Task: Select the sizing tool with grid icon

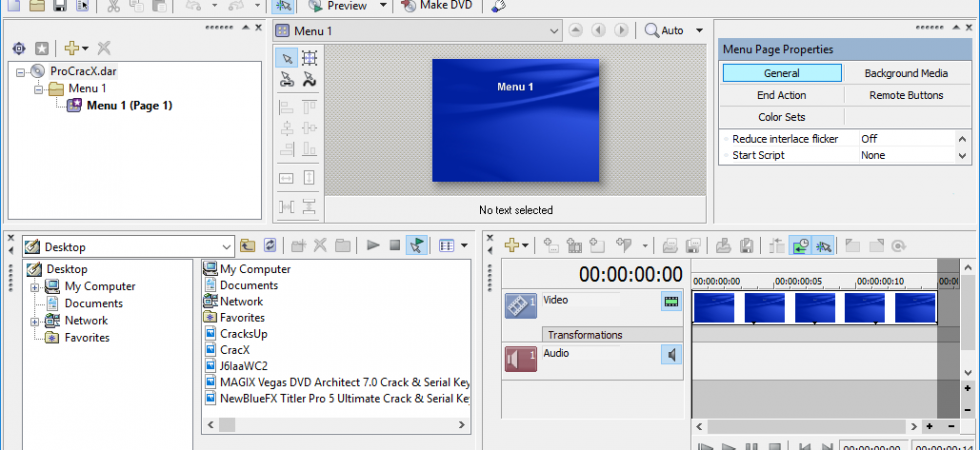Action: tap(309, 59)
